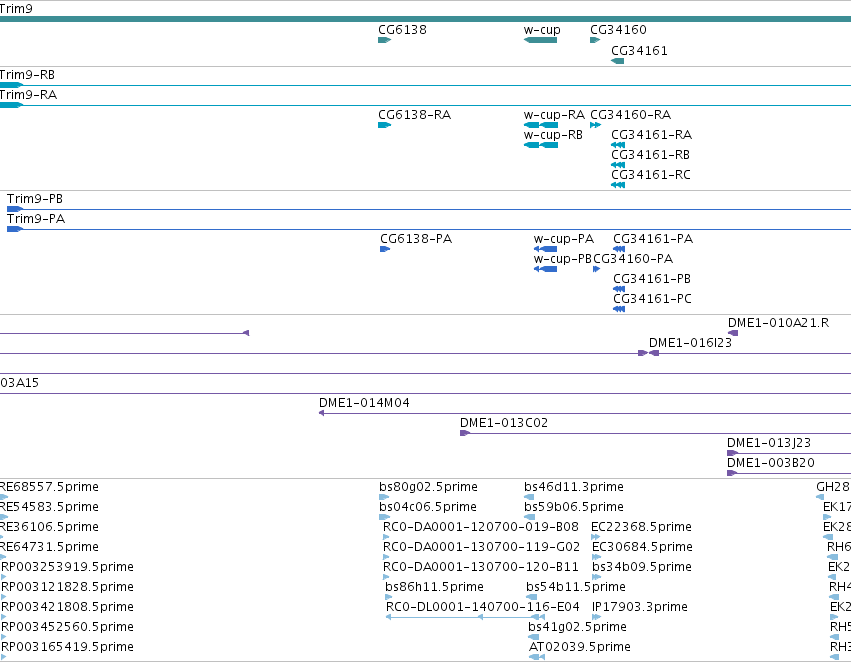
Task: Select transcript label CG34160-RA
Action: pos(631,115)
